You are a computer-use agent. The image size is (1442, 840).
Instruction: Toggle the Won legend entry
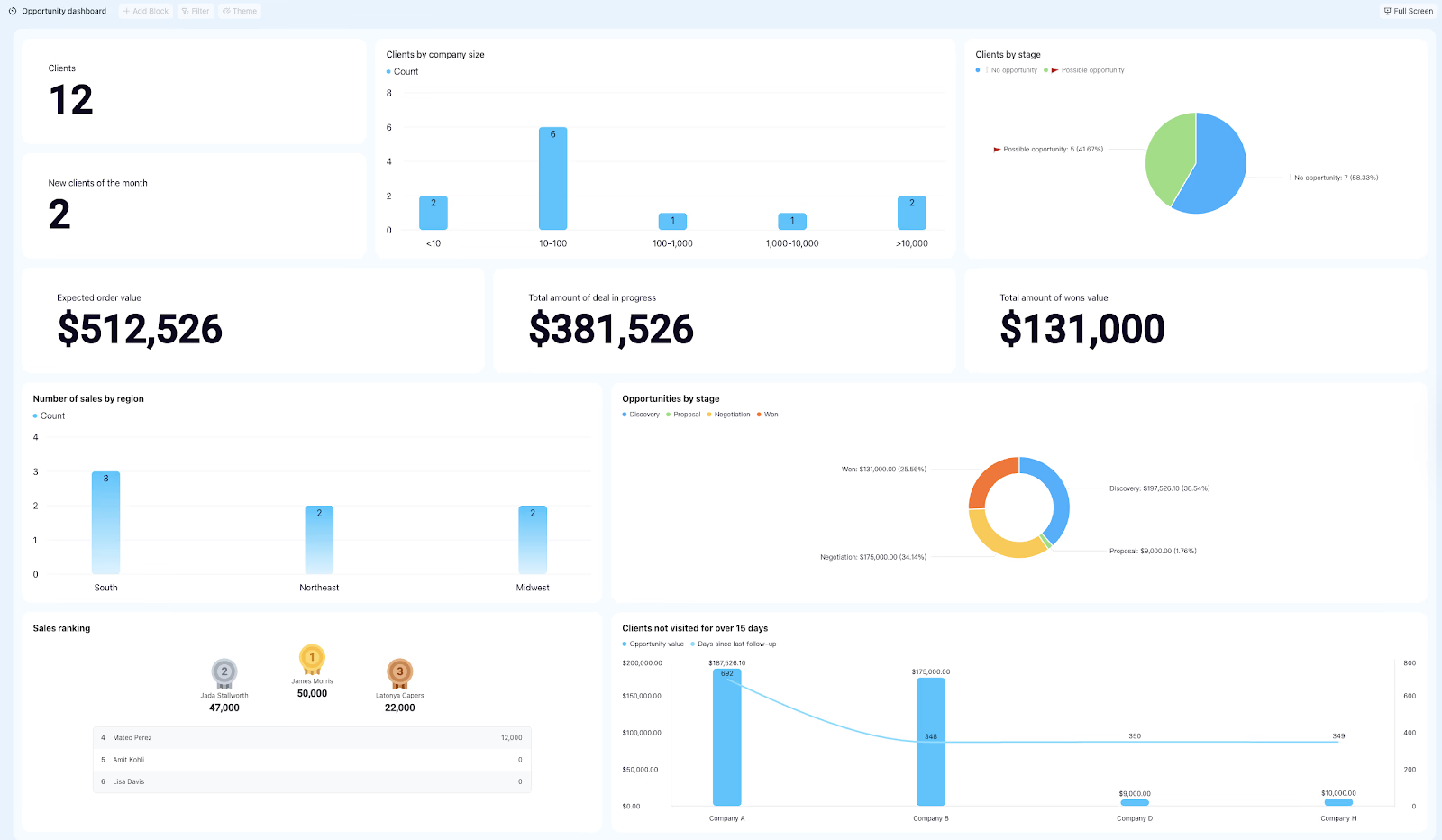click(x=768, y=415)
